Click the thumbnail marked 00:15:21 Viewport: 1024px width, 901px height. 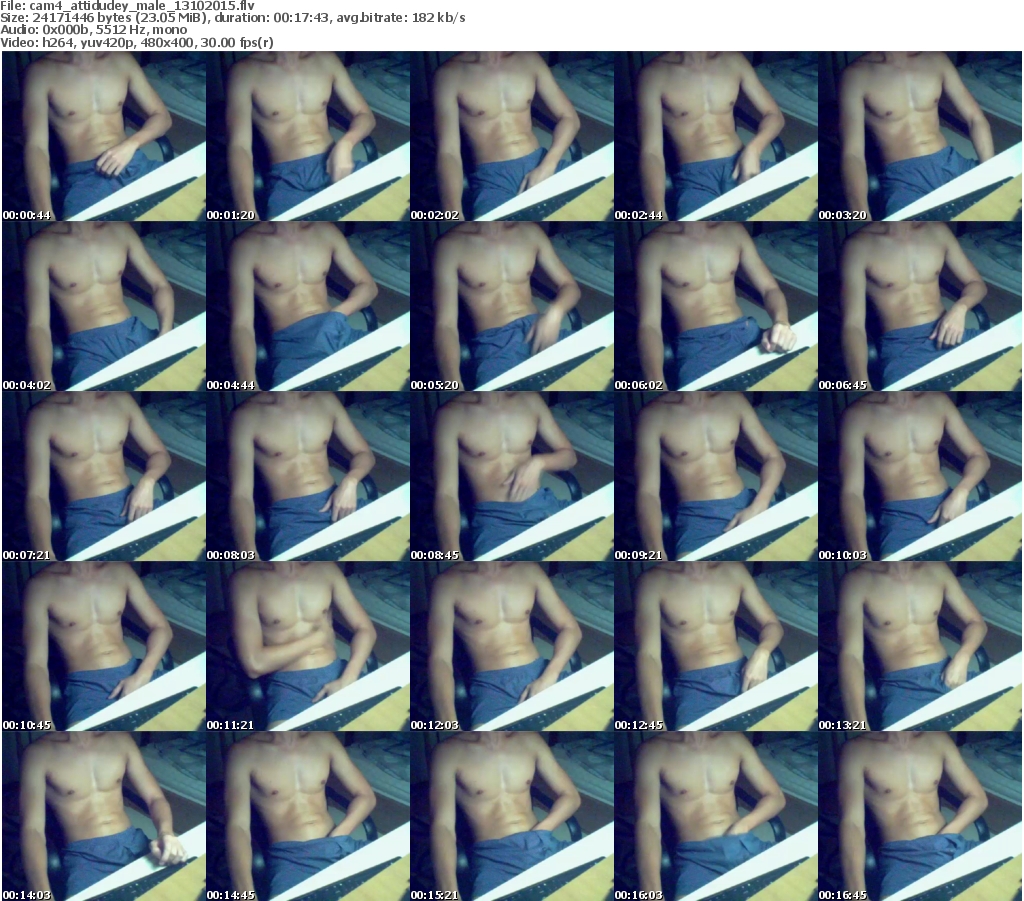coord(512,817)
